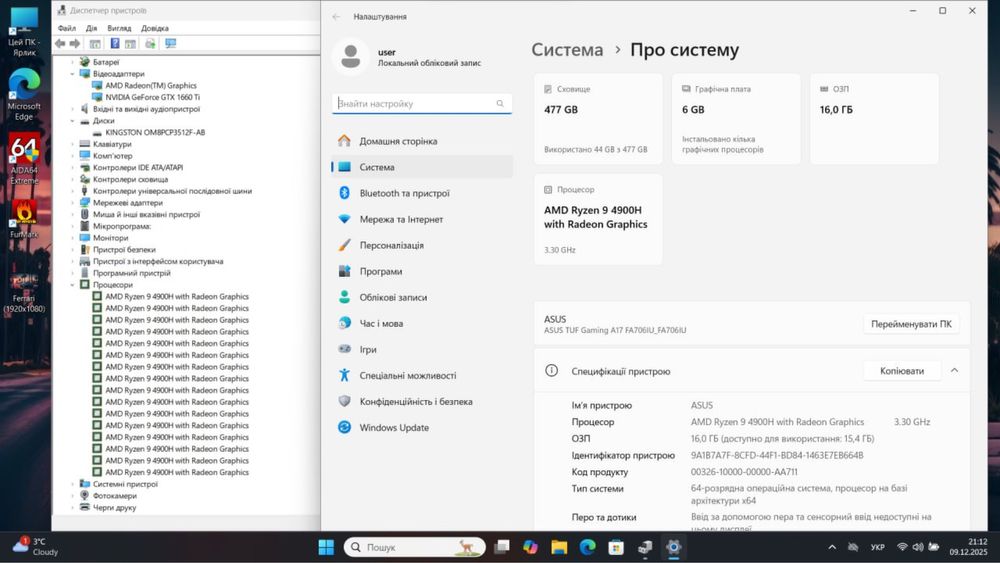This screenshot has width=1000, height=563.
Task: Click the taskbar search box (Пошук)
Action: coord(415,547)
